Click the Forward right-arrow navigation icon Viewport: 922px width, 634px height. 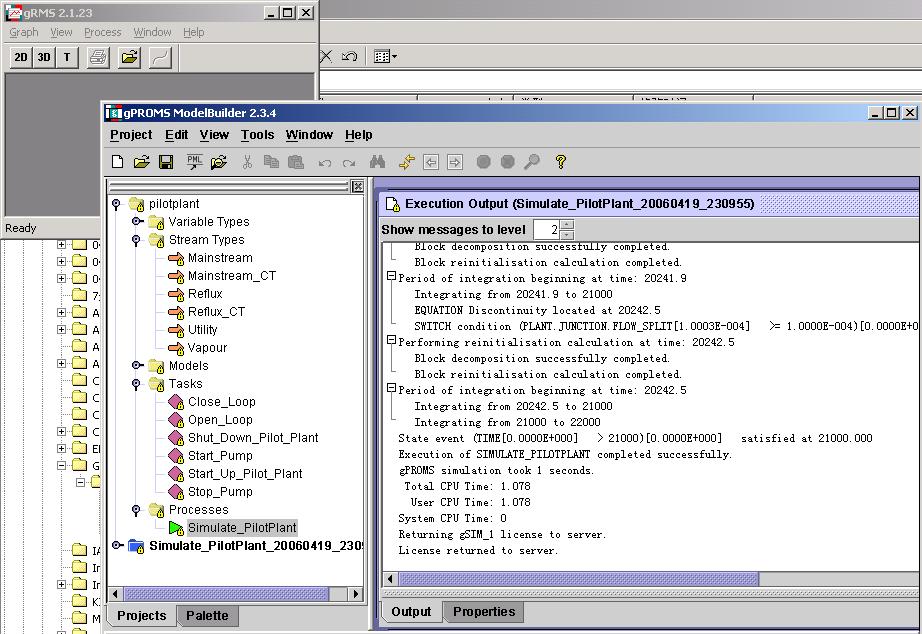pyautogui.click(x=455, y=162)
